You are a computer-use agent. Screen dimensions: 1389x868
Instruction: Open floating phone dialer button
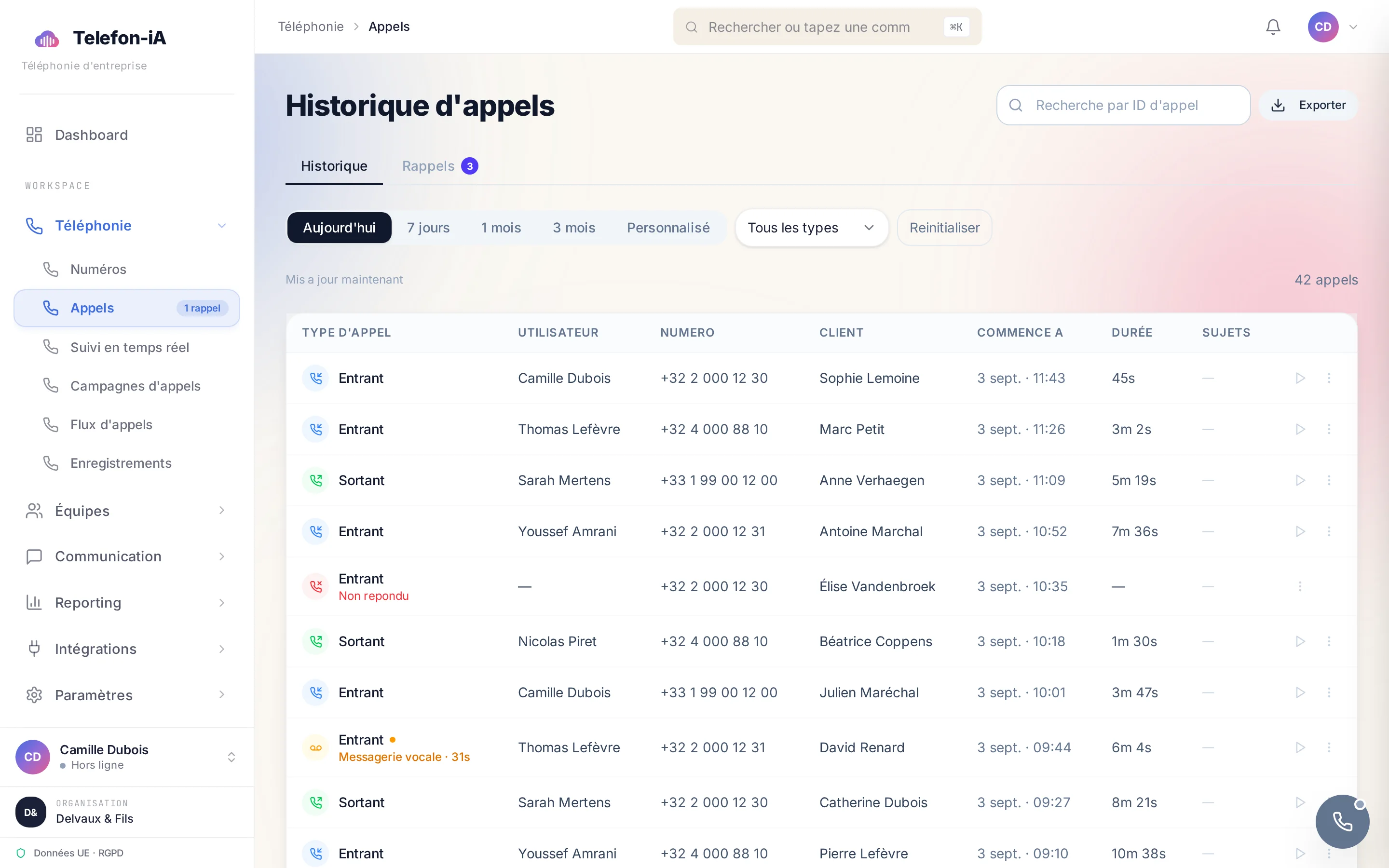(1342, 822)
